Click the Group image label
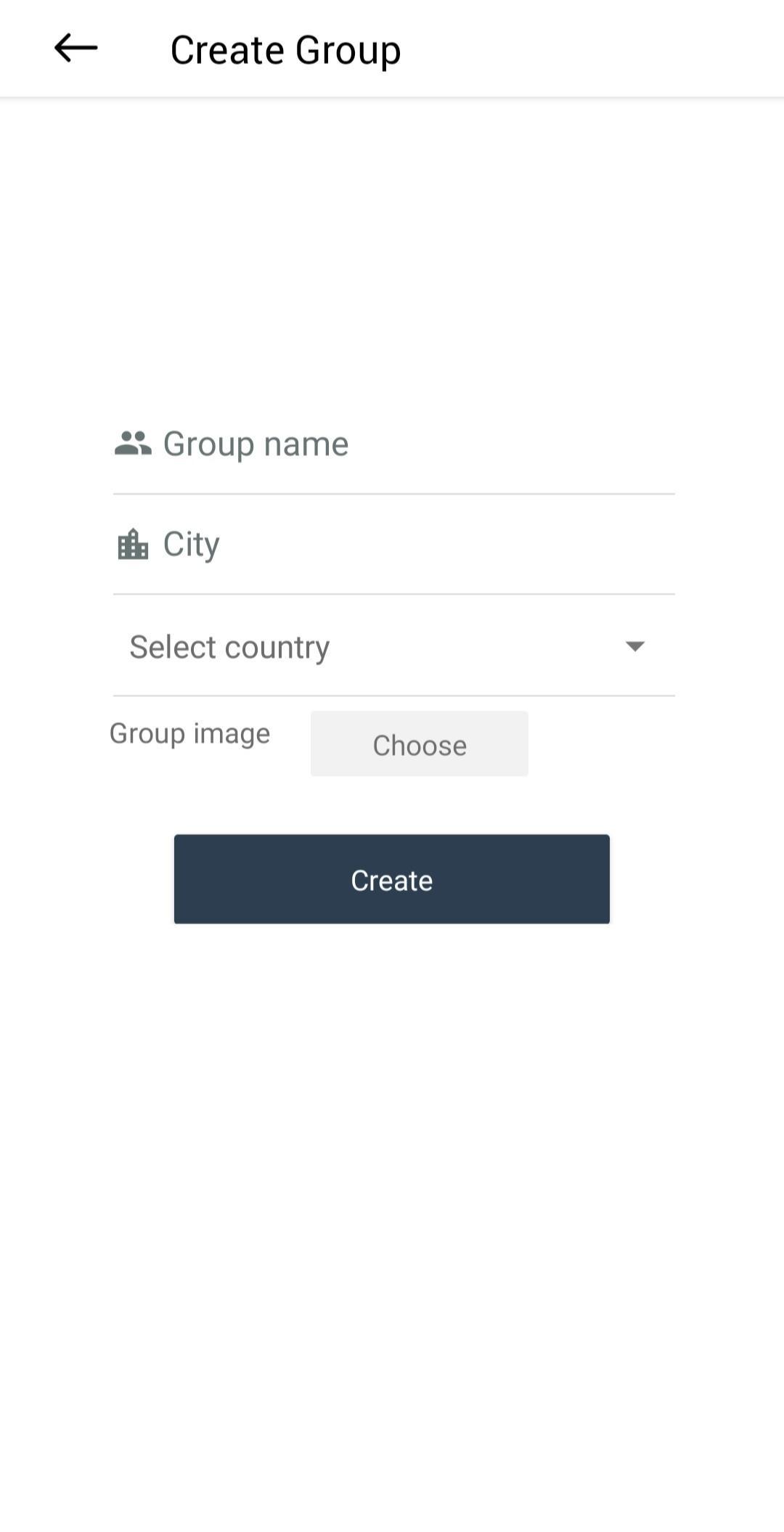This screenshot has width=784, height=1532. click(x=190, y=733)
